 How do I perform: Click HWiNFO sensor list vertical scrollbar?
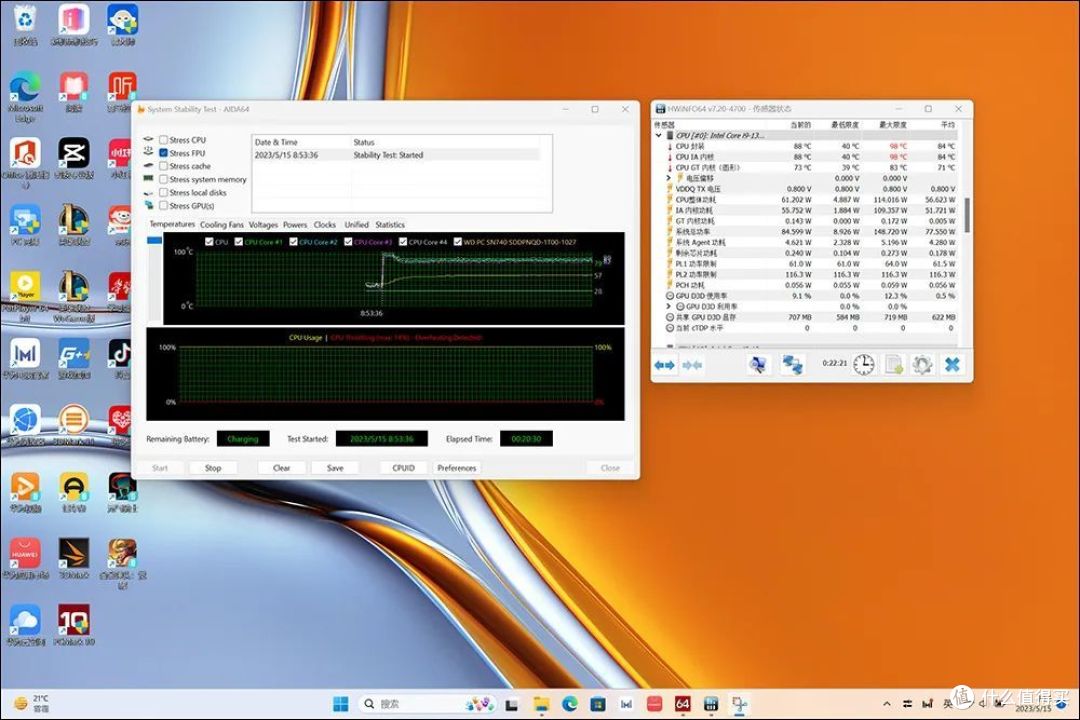pos(966,215)
